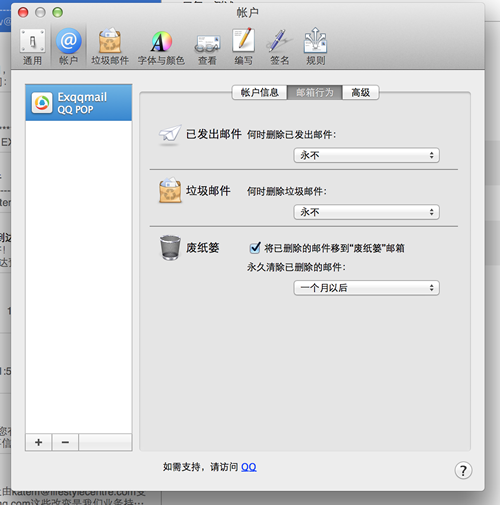Expand the 何时删除垃圾邮件 dropdown

click(x=366, y=212)
